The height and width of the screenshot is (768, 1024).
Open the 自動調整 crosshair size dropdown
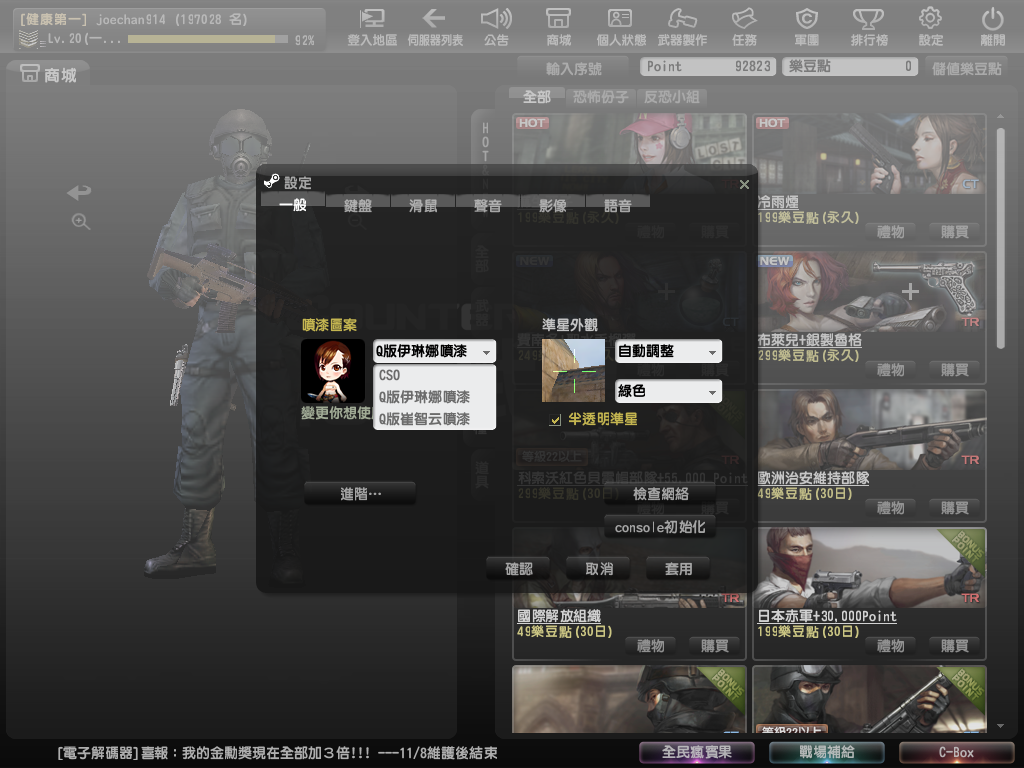point(668,351)
